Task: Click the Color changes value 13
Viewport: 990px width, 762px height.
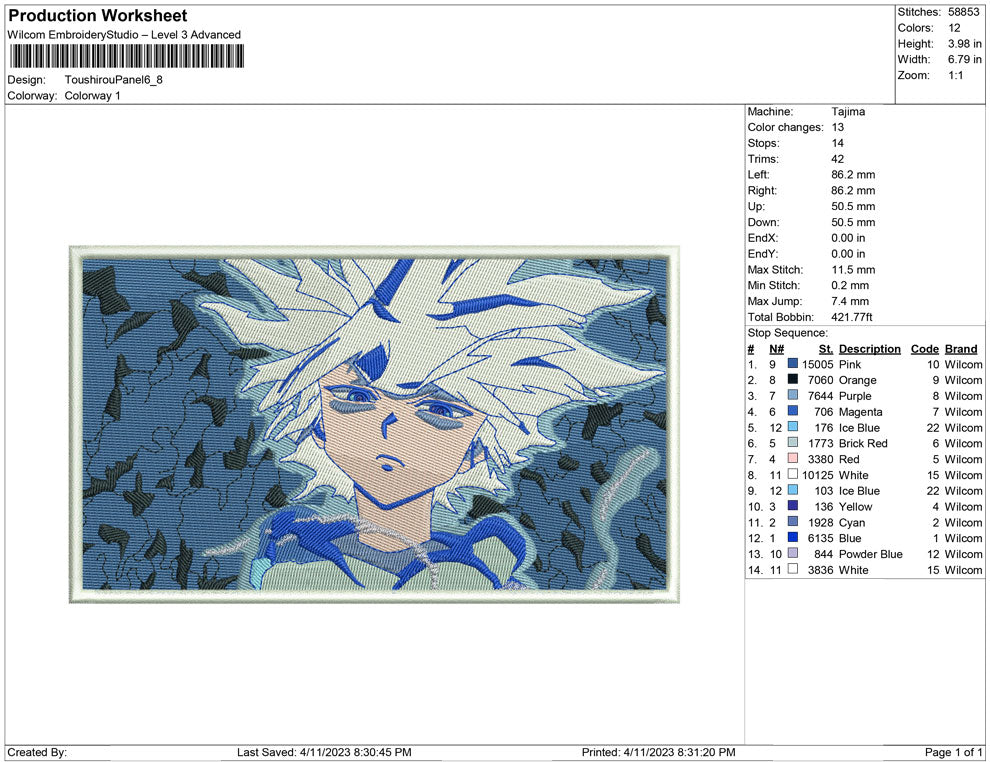Action: coord(837,127)
